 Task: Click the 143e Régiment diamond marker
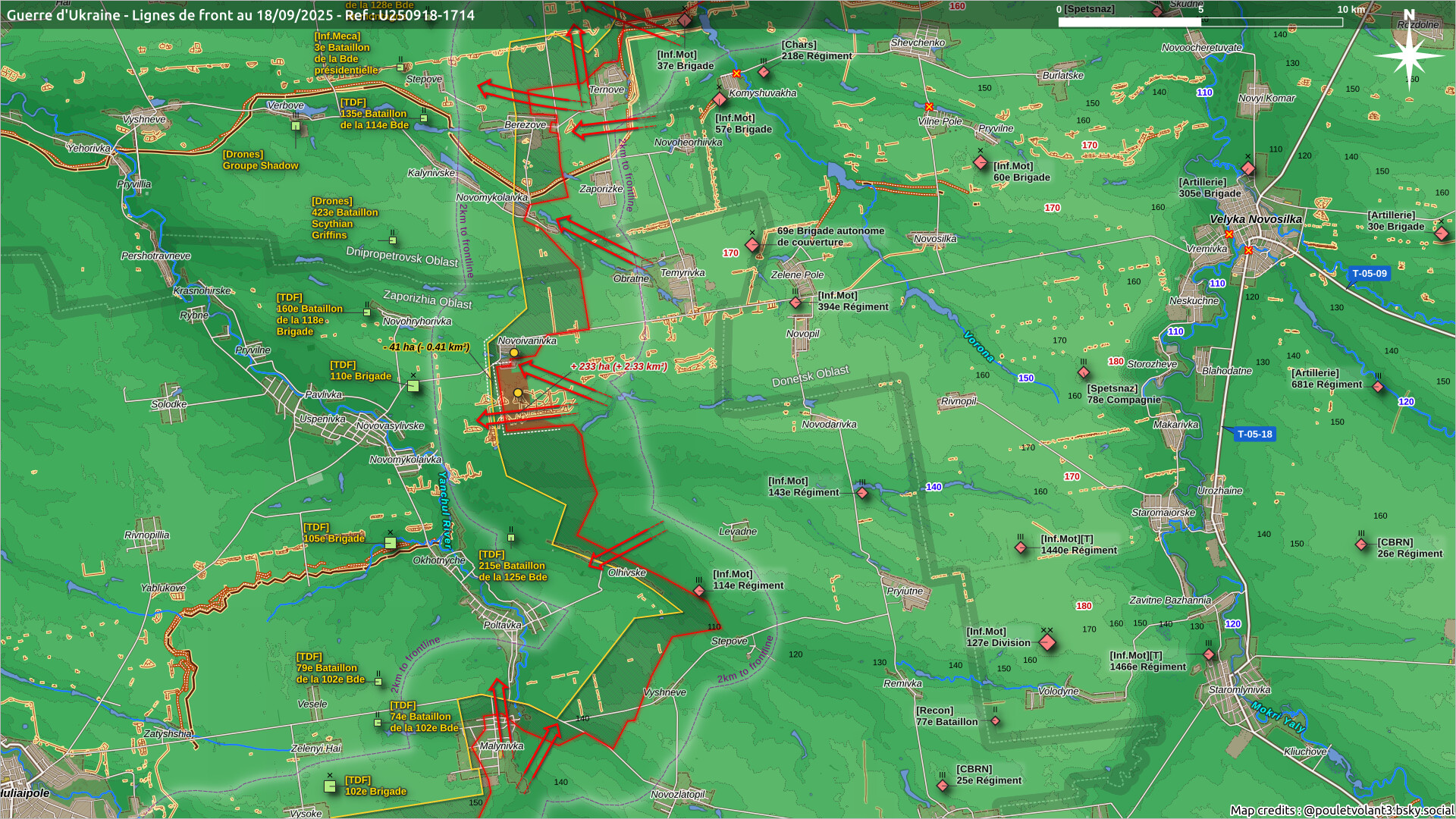[x=862, y=493]
